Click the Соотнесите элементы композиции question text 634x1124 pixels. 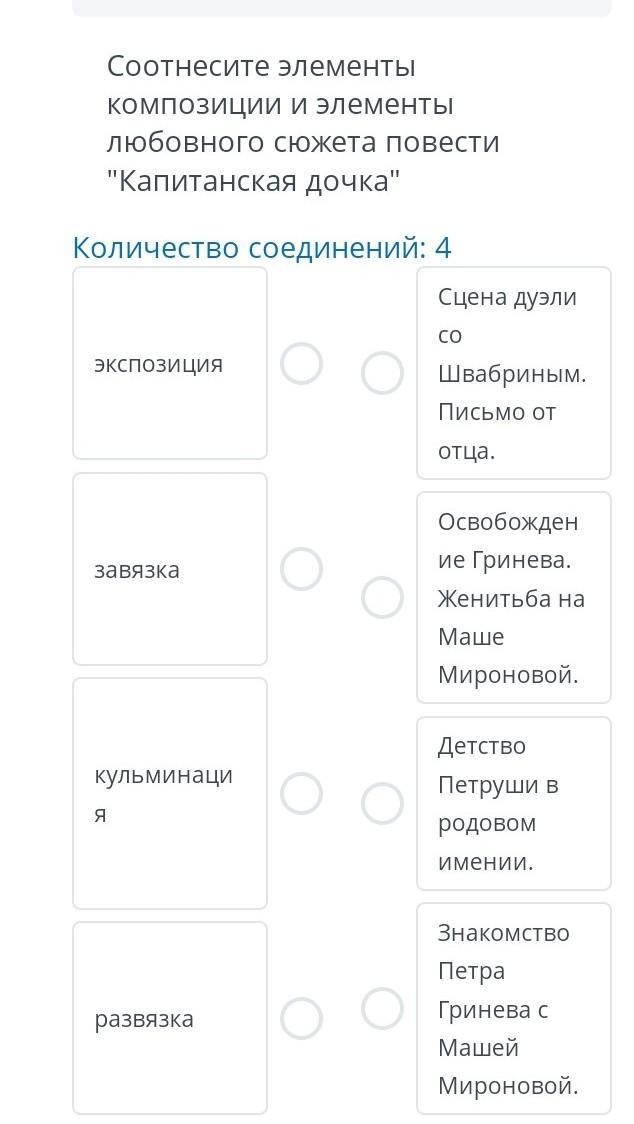[303, 123]
